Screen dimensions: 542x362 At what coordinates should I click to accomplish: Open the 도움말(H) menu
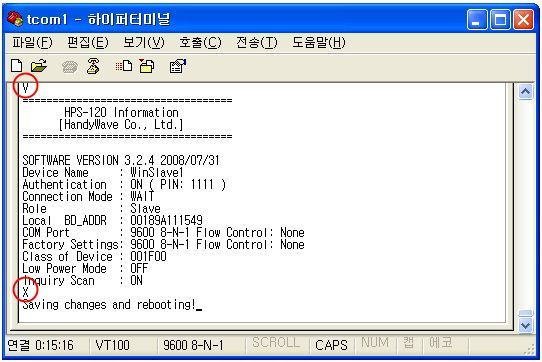(x=319, y=43)
